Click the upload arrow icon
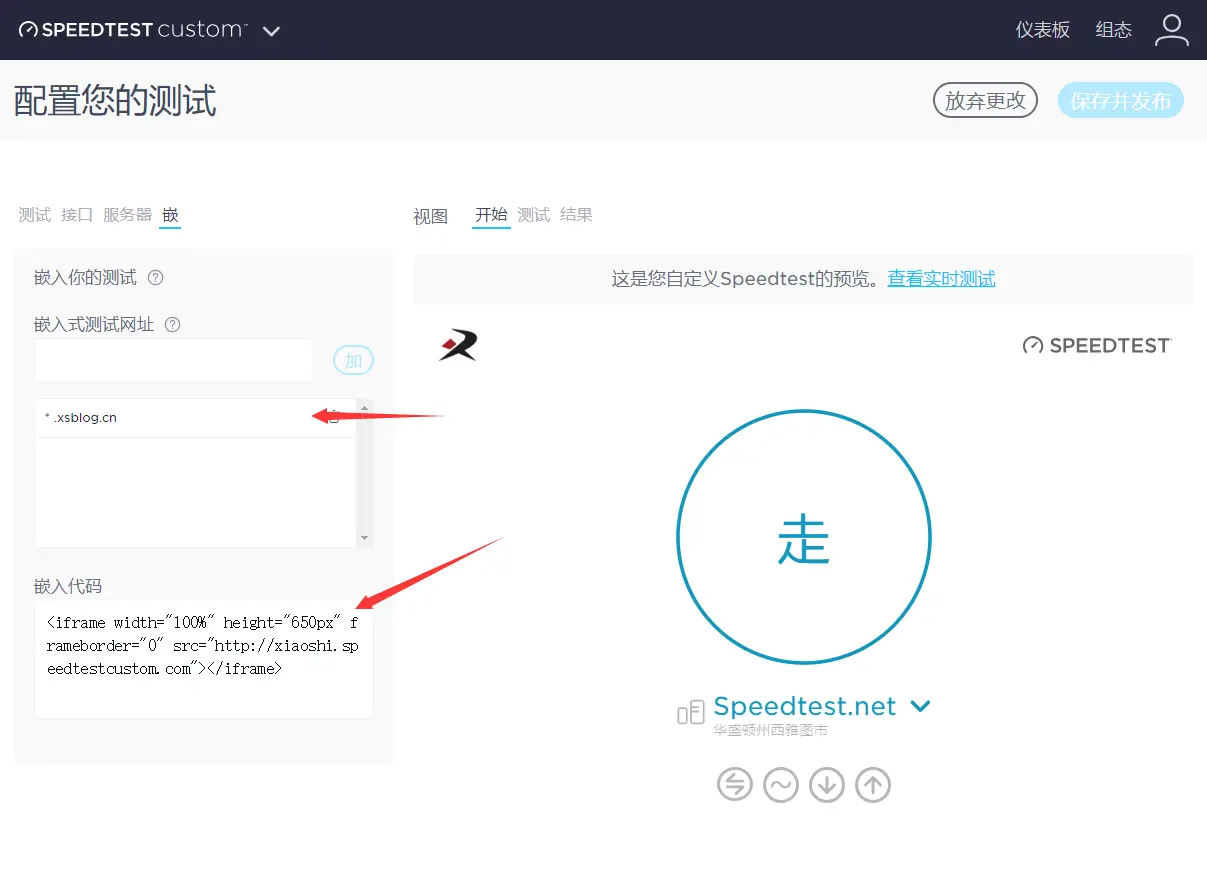 pos(873,784)
